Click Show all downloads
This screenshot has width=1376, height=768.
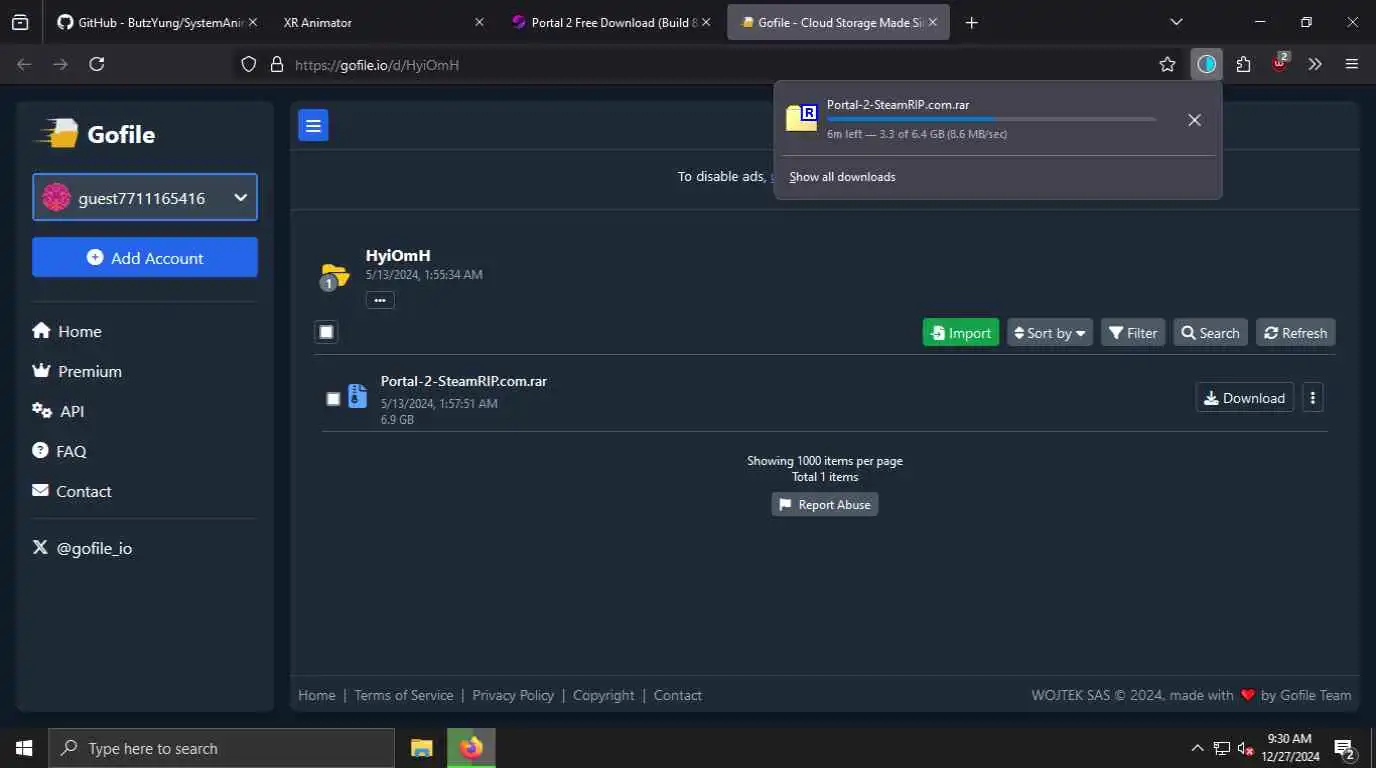pyautogui.click(x=842, y=177)
